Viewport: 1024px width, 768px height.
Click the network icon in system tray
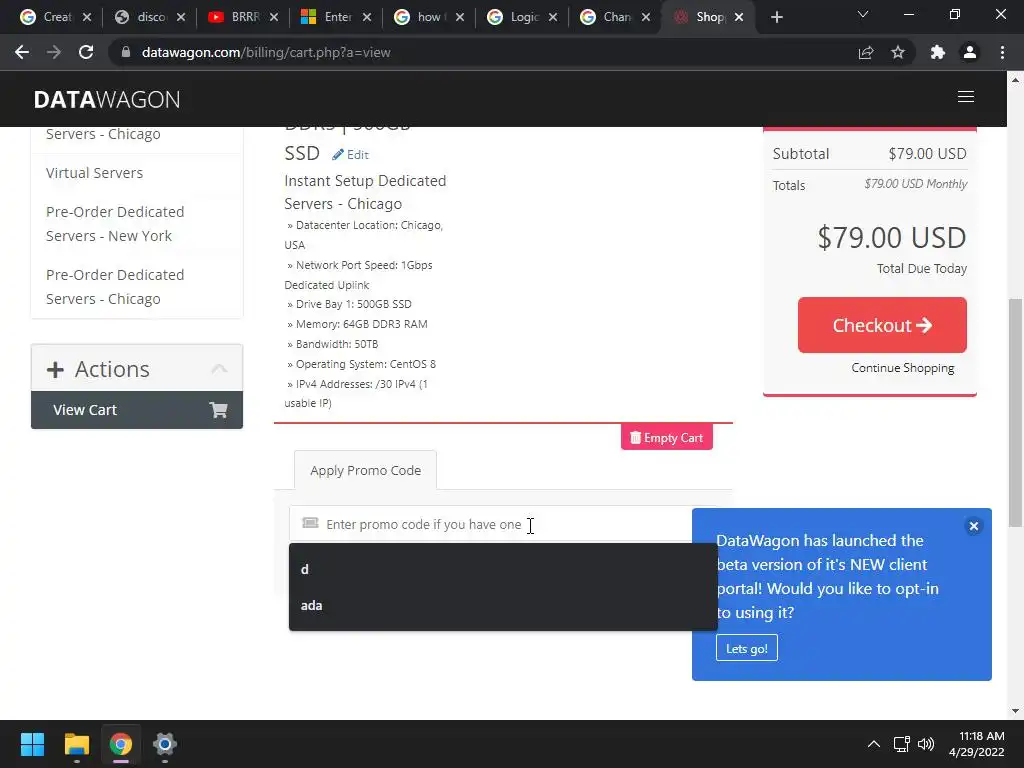[x=902, y=744]
